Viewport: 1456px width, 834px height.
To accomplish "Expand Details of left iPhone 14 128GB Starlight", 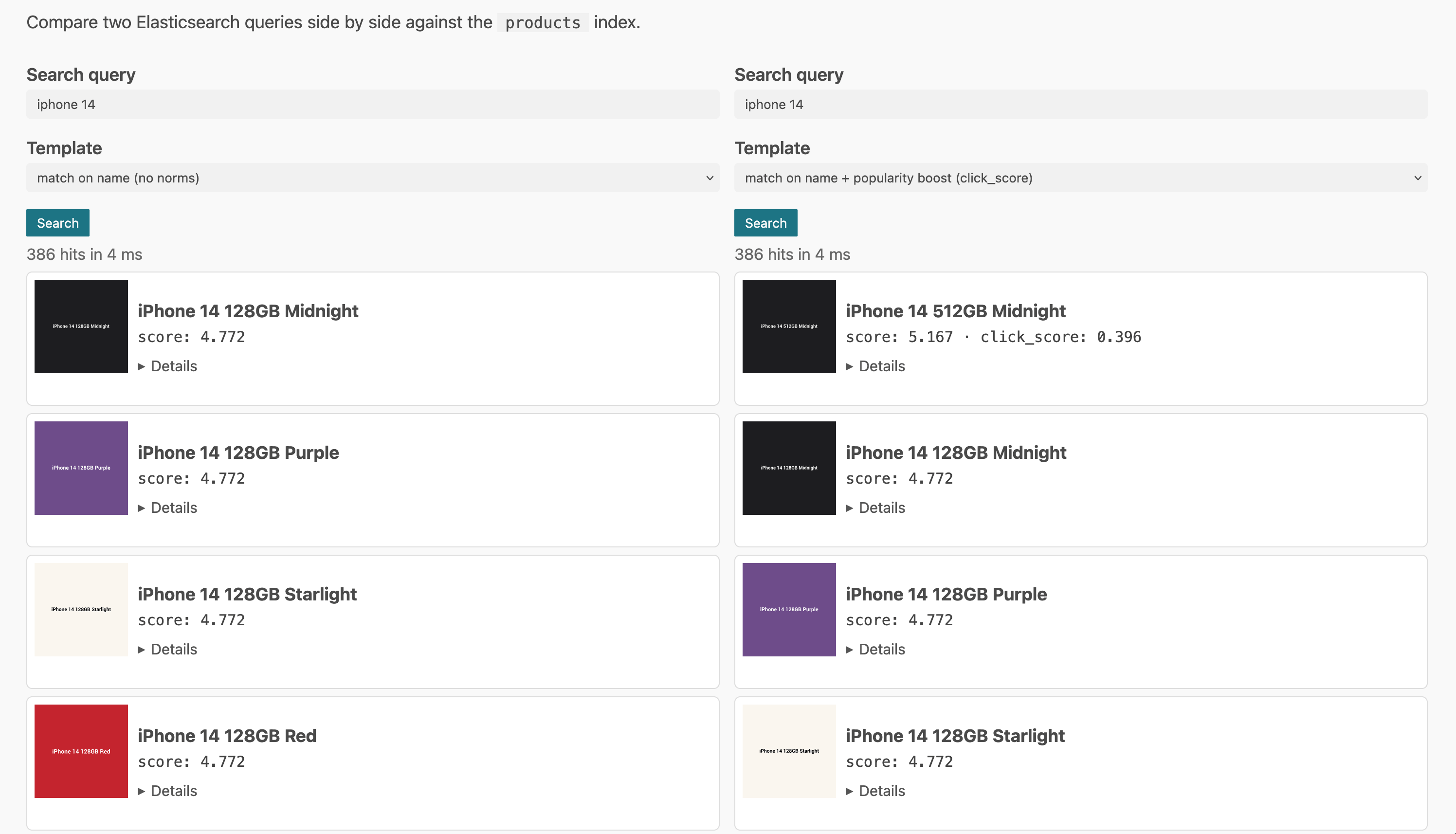I will 167,649.
